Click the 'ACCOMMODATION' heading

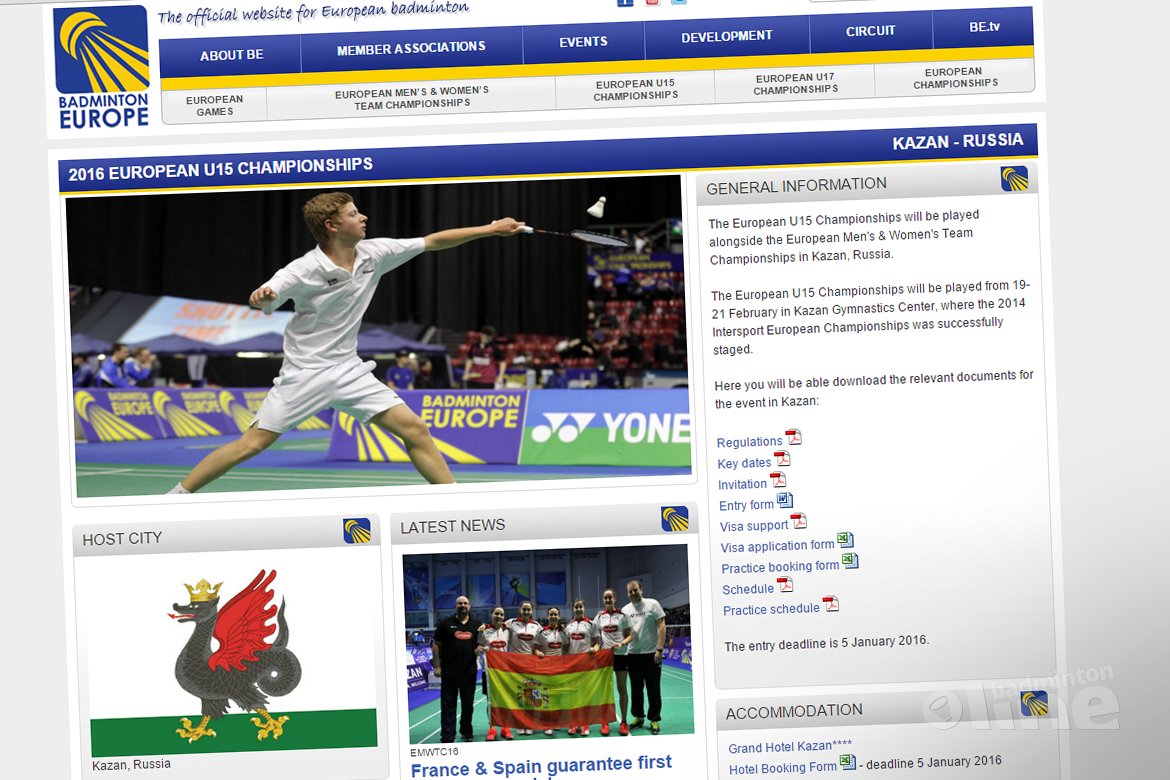795,711
